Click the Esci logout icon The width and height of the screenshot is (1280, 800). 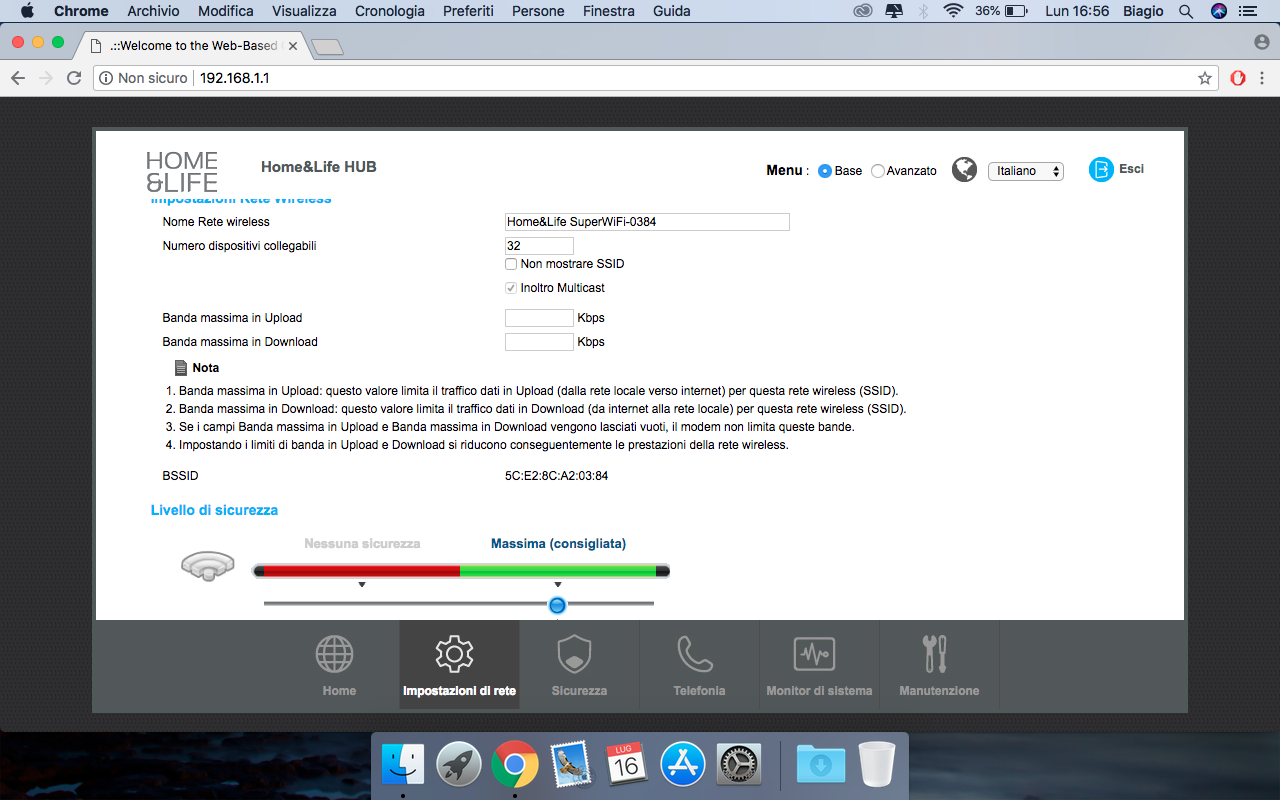tap(1101, 170)
